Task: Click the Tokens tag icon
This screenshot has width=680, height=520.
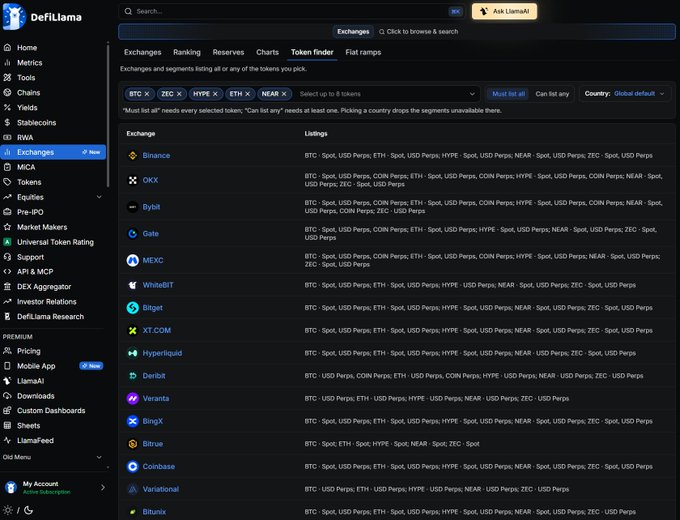Action: click(x=7, y=182)
